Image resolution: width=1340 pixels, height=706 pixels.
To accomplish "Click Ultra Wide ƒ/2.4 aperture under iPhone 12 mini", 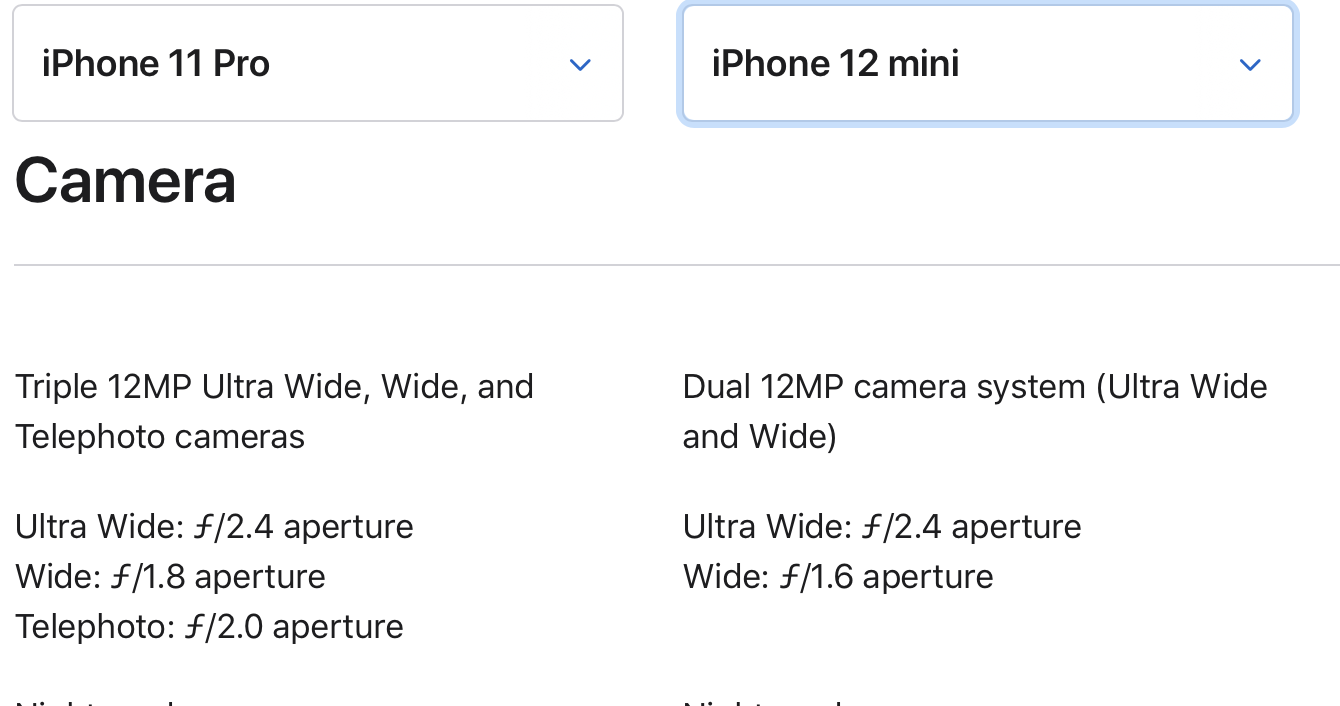I will click(x=882, y=527).
